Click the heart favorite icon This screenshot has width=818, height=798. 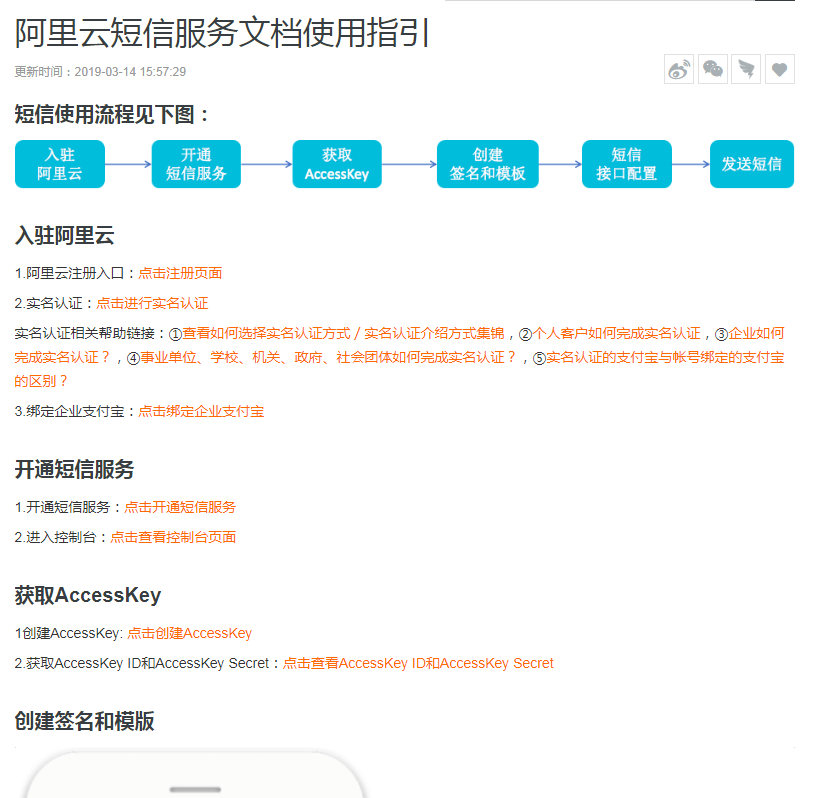[780, 69]
